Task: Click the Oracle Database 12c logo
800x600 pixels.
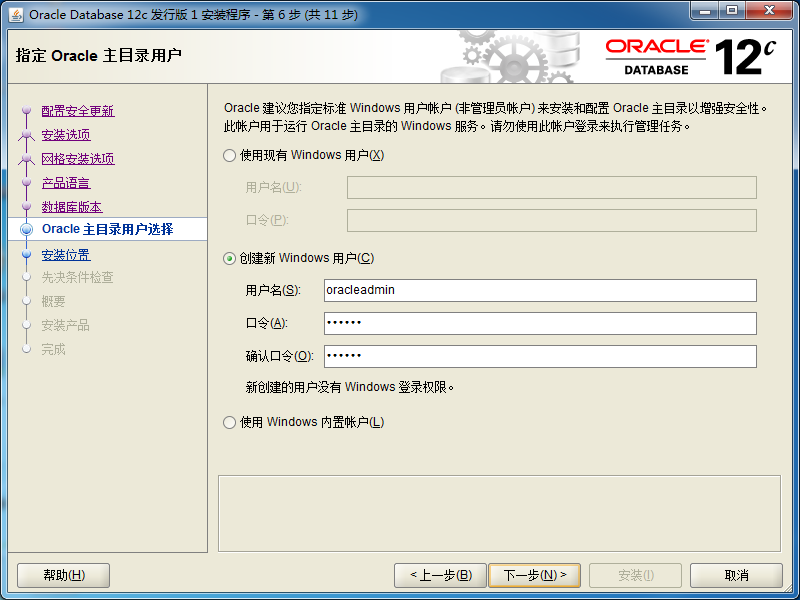Action: pyautogui.click(x=691, y=57)
